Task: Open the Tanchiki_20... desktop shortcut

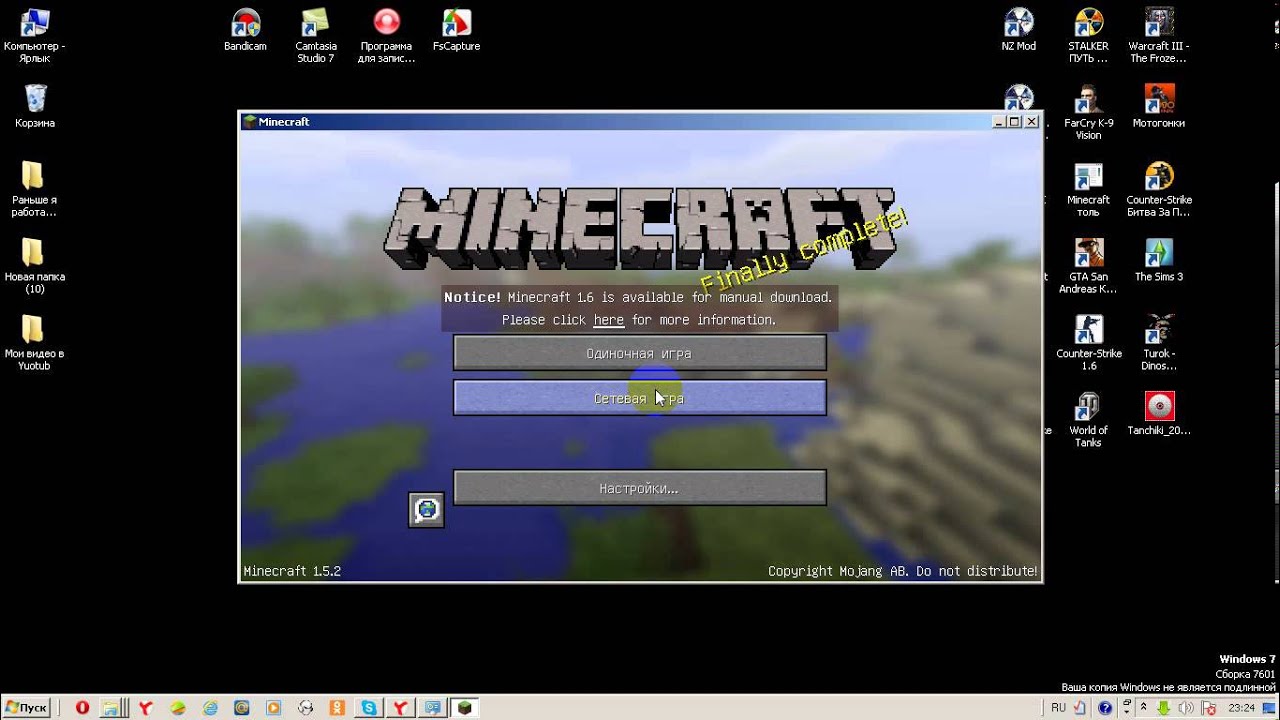Action: [1159, 413]
